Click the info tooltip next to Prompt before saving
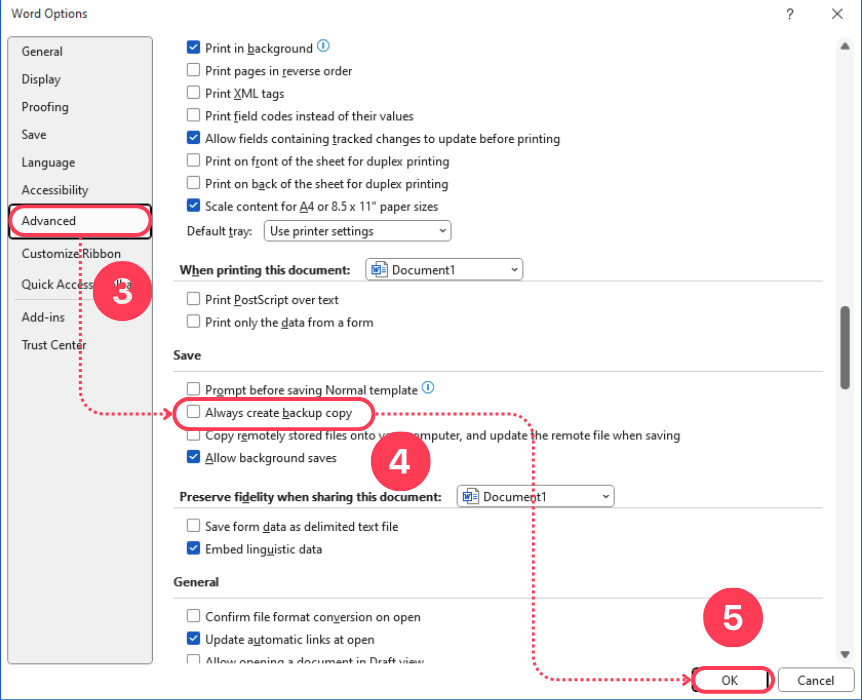This screenshot has height=700, width=862. click(428, 388)
